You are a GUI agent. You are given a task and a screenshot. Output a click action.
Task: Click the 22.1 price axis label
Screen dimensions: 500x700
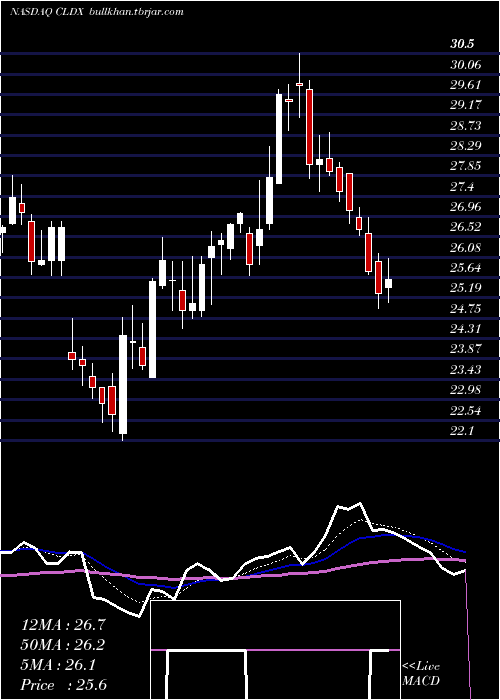pyautogui.click(x=462, y=430)
